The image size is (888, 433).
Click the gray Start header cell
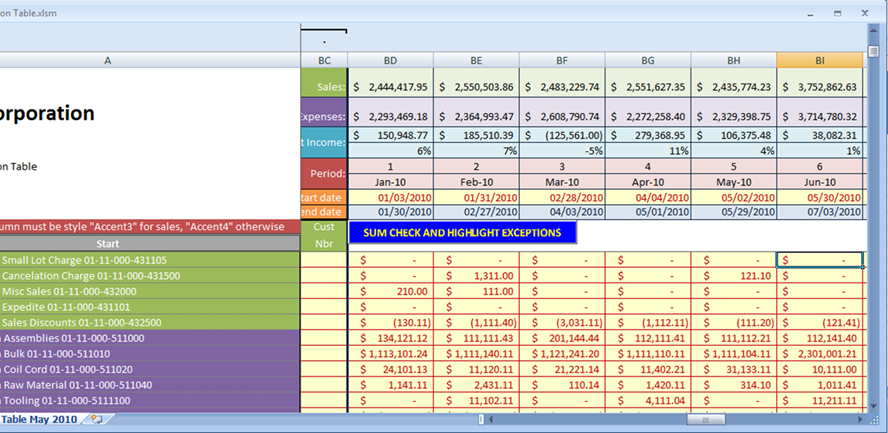(150, 243)
